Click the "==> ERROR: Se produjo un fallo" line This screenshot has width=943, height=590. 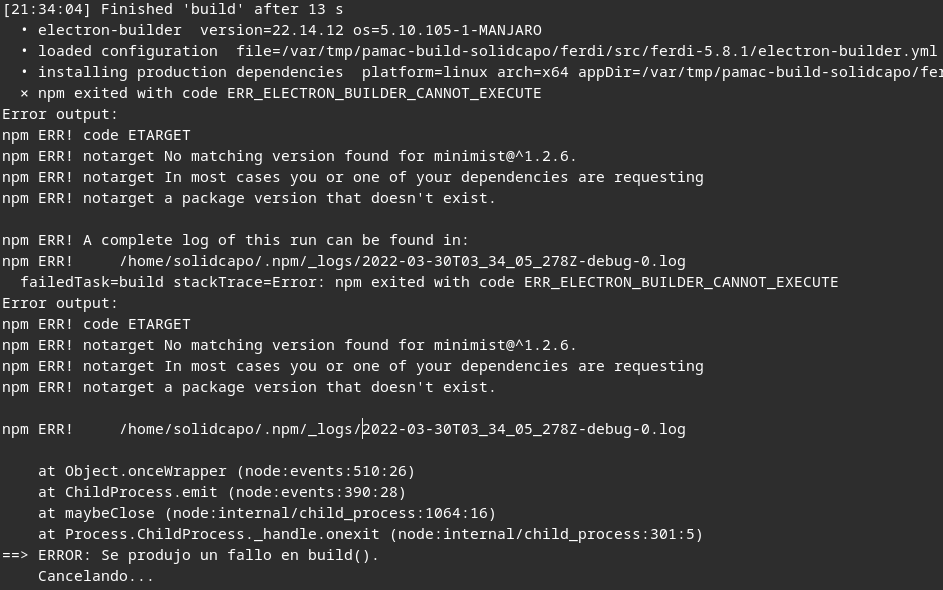pos(190,555)
